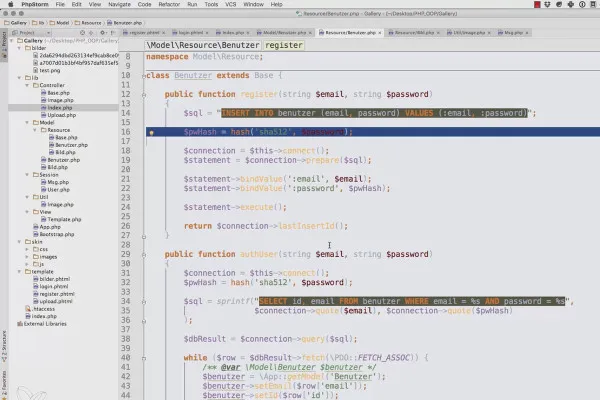Open the Refactor menu
This screenshot has height=400, width=600.
point(169,4)
